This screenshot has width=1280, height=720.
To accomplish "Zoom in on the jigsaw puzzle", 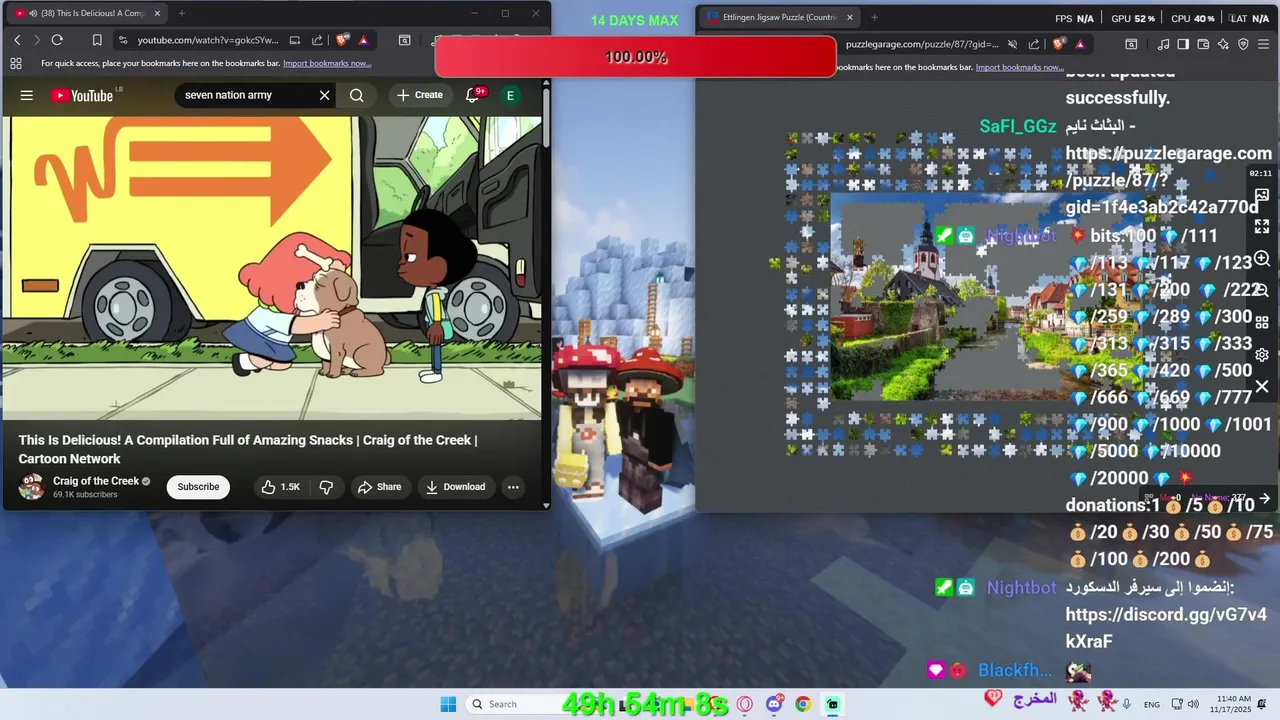I will [1262, 259].
